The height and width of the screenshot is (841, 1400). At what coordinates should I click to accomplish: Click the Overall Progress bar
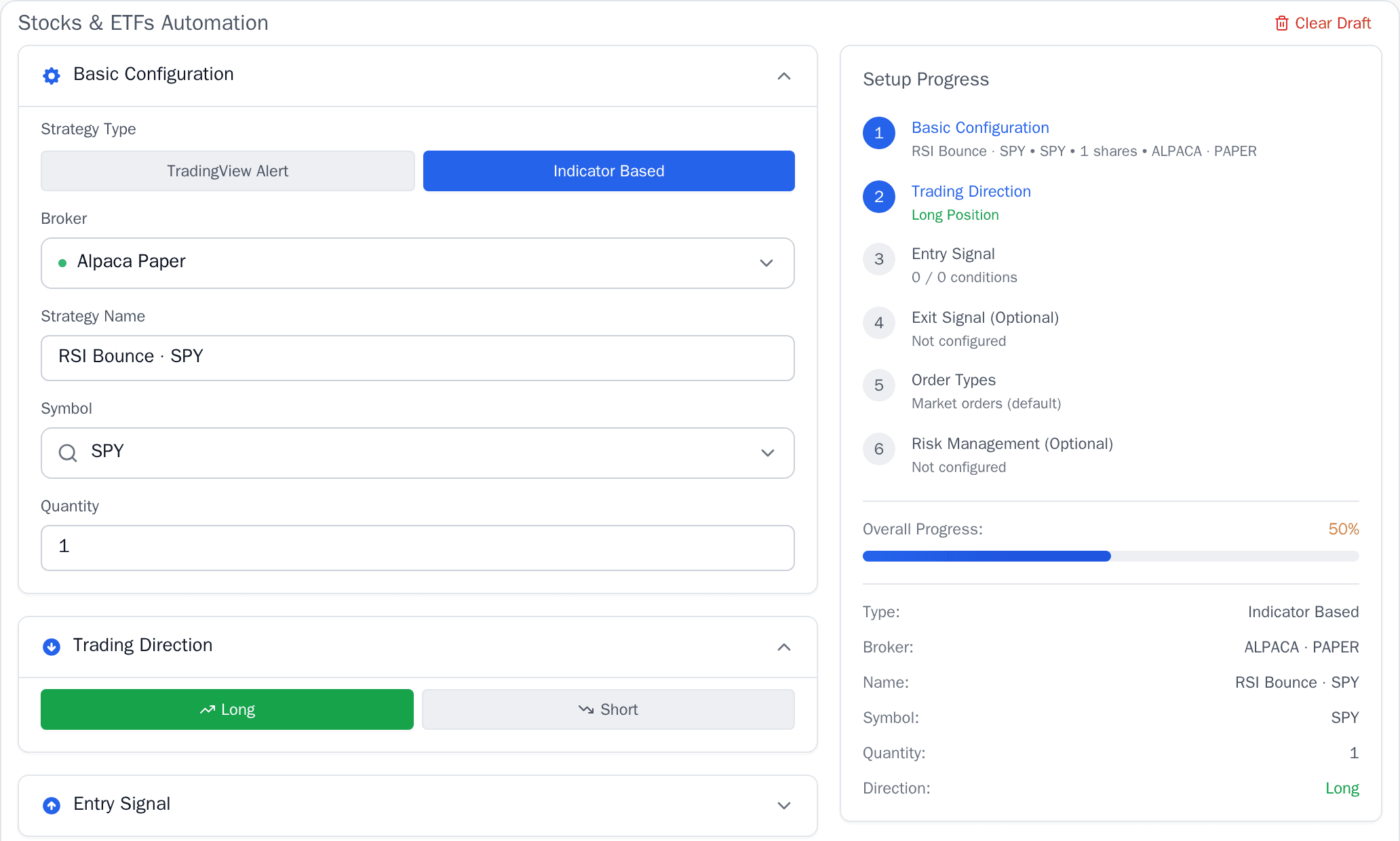[1111, 556]
